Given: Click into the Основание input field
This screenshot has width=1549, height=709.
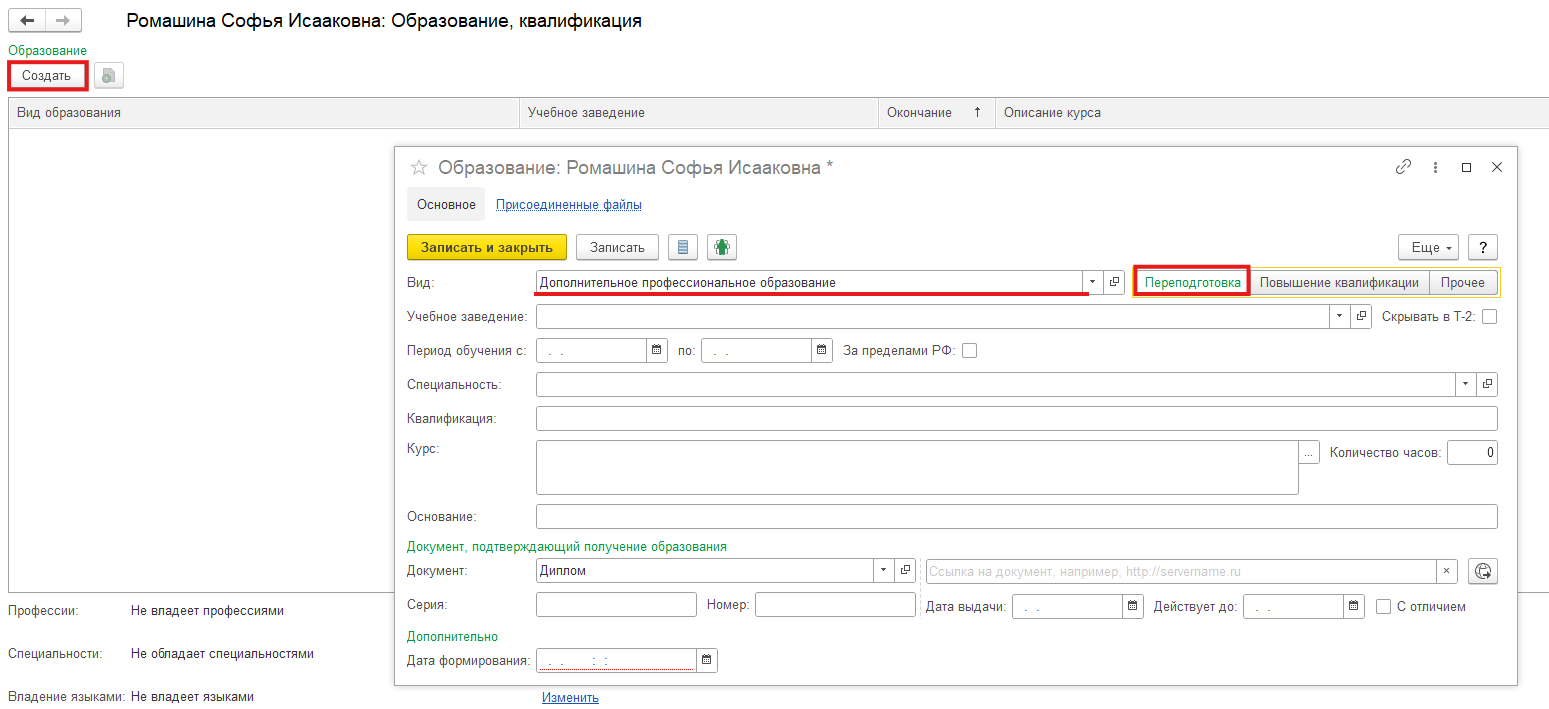Looking at the screenshot, I should click(1017, 516).
